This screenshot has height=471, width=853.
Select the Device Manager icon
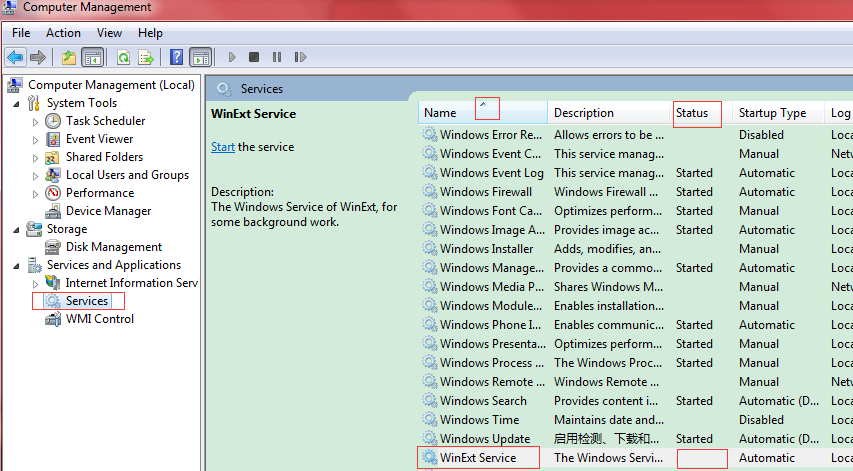coord(53,211)
